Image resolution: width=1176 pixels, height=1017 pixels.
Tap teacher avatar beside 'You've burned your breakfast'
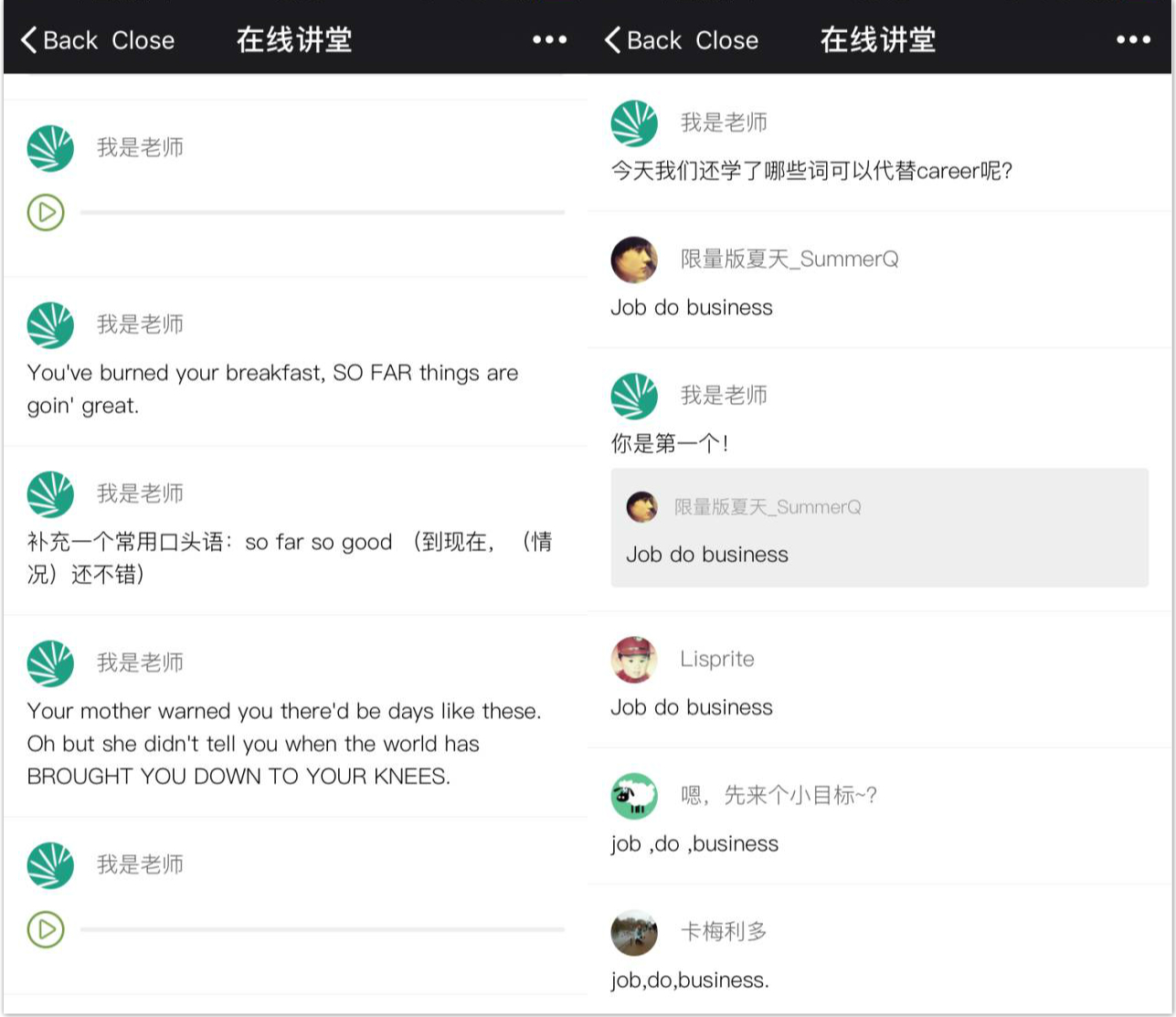tap(50, 325)
